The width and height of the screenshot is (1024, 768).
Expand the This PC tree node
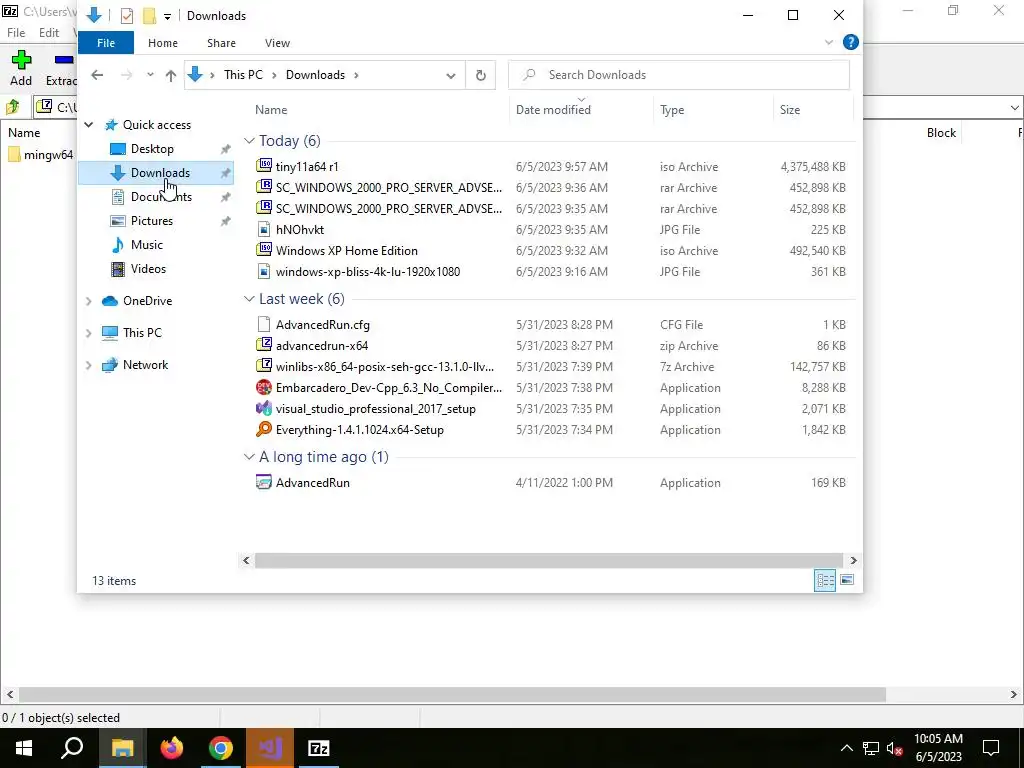[89, 332]
